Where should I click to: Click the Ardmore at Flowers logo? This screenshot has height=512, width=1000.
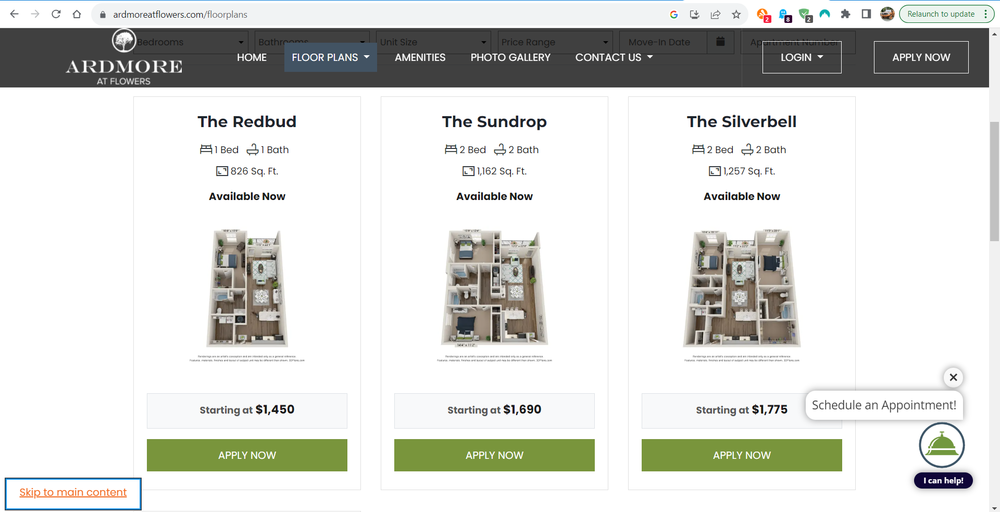tap(124, 58)
